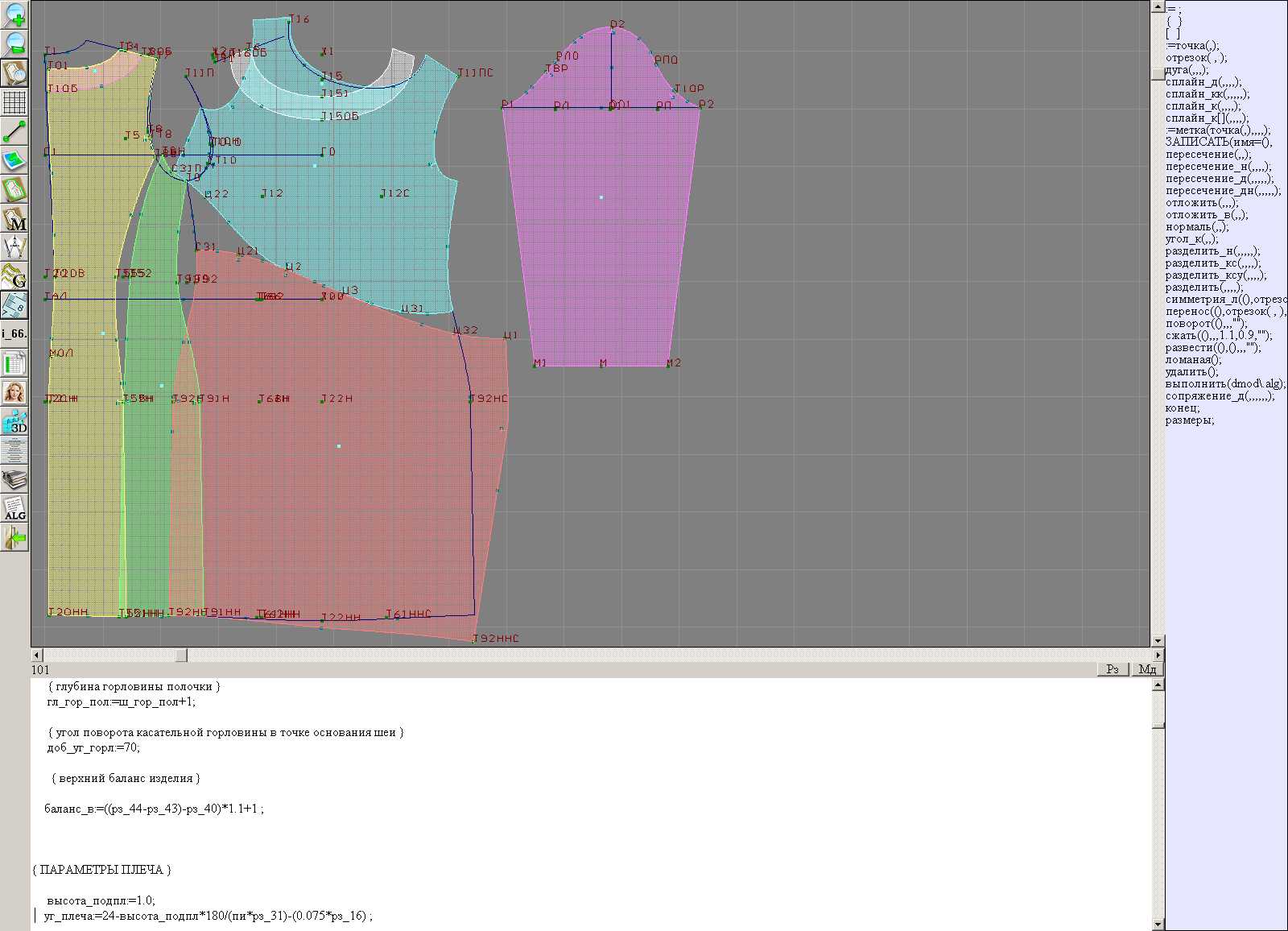
Task: Click the code editor scrollbar down arrow
Action: pyautogui.click(x=1158, y=925)
